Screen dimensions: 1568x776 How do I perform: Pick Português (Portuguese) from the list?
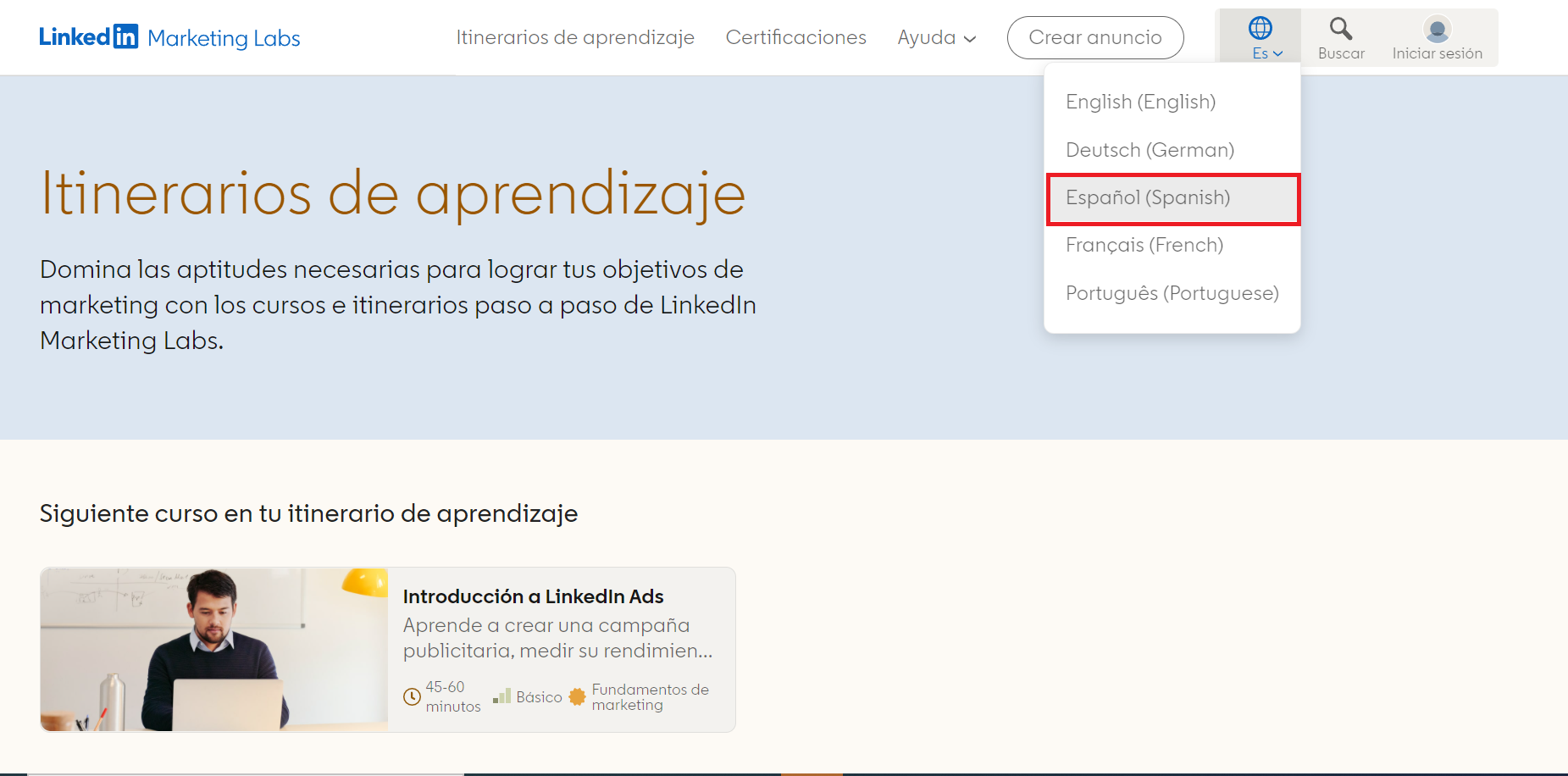pos(1172,294)
